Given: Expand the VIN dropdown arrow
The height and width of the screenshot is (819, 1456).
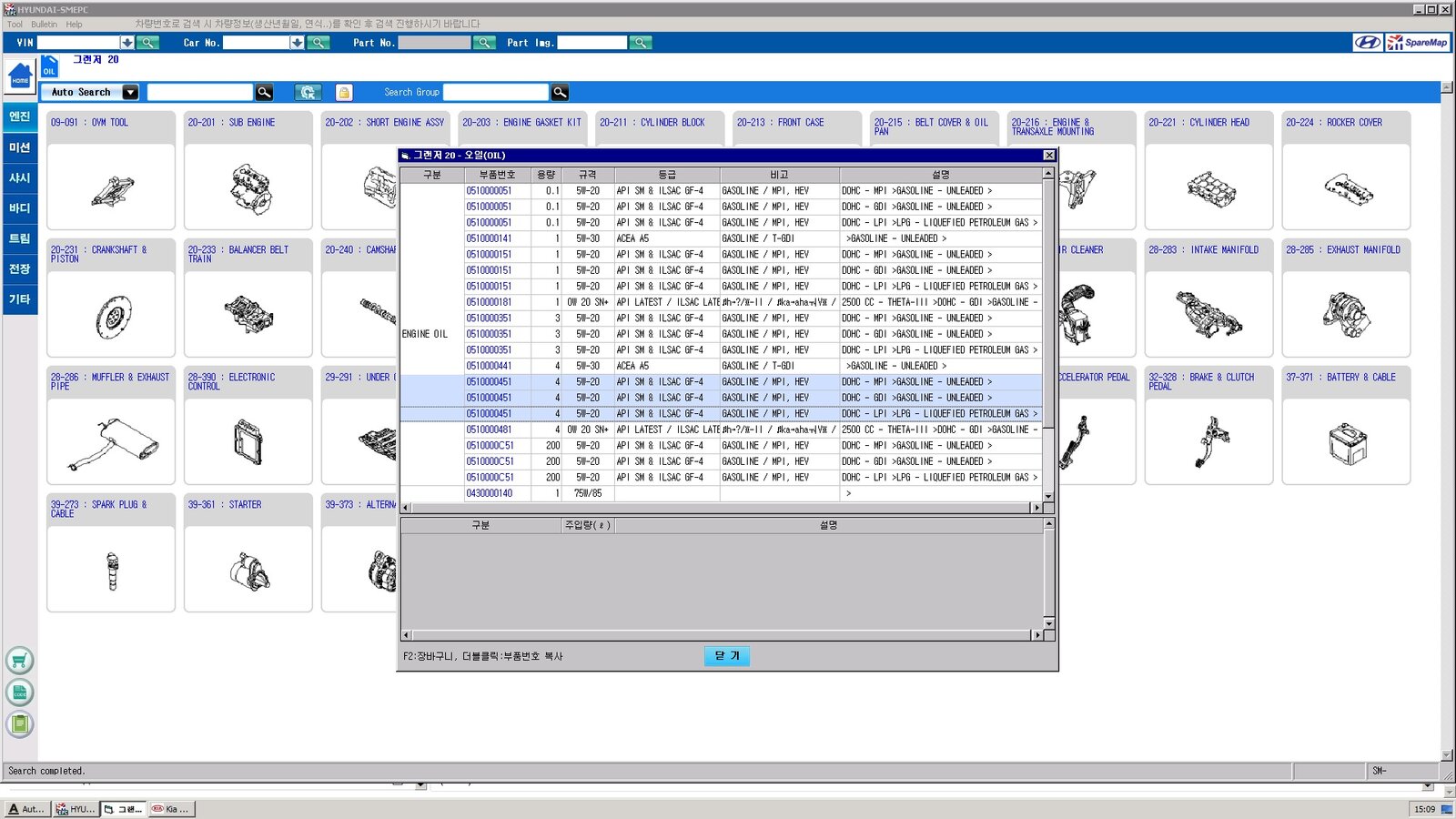Looking at the screenshot, I should [127, 43].
